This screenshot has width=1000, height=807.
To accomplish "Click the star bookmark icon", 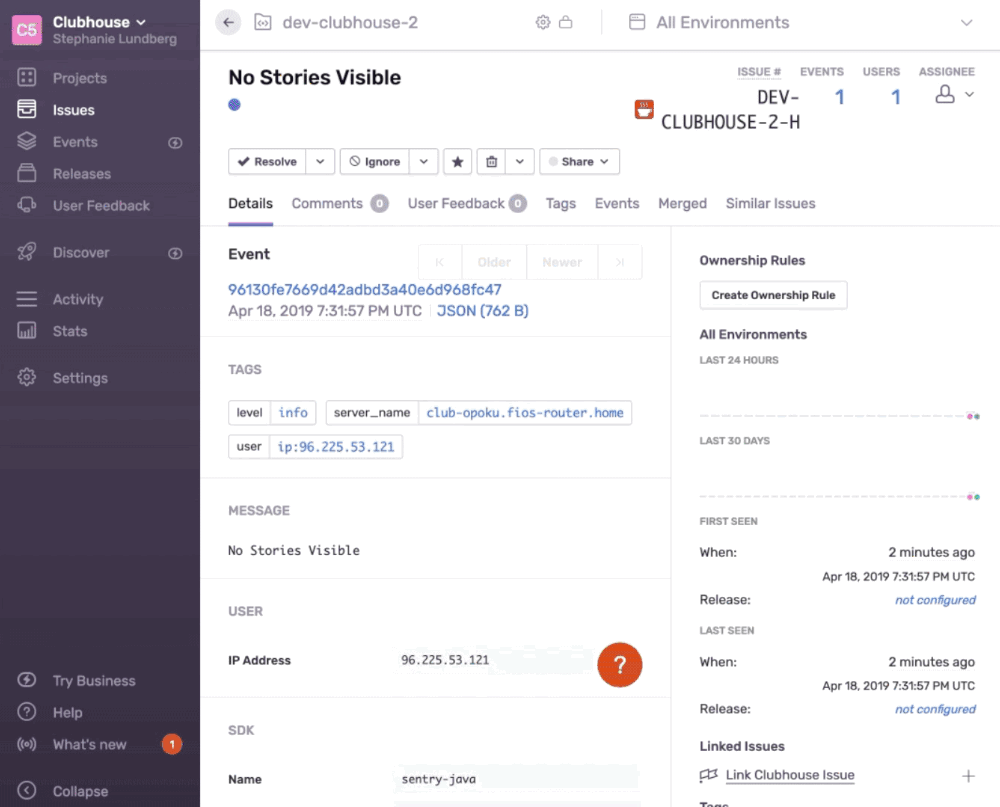I will (457, 161).
